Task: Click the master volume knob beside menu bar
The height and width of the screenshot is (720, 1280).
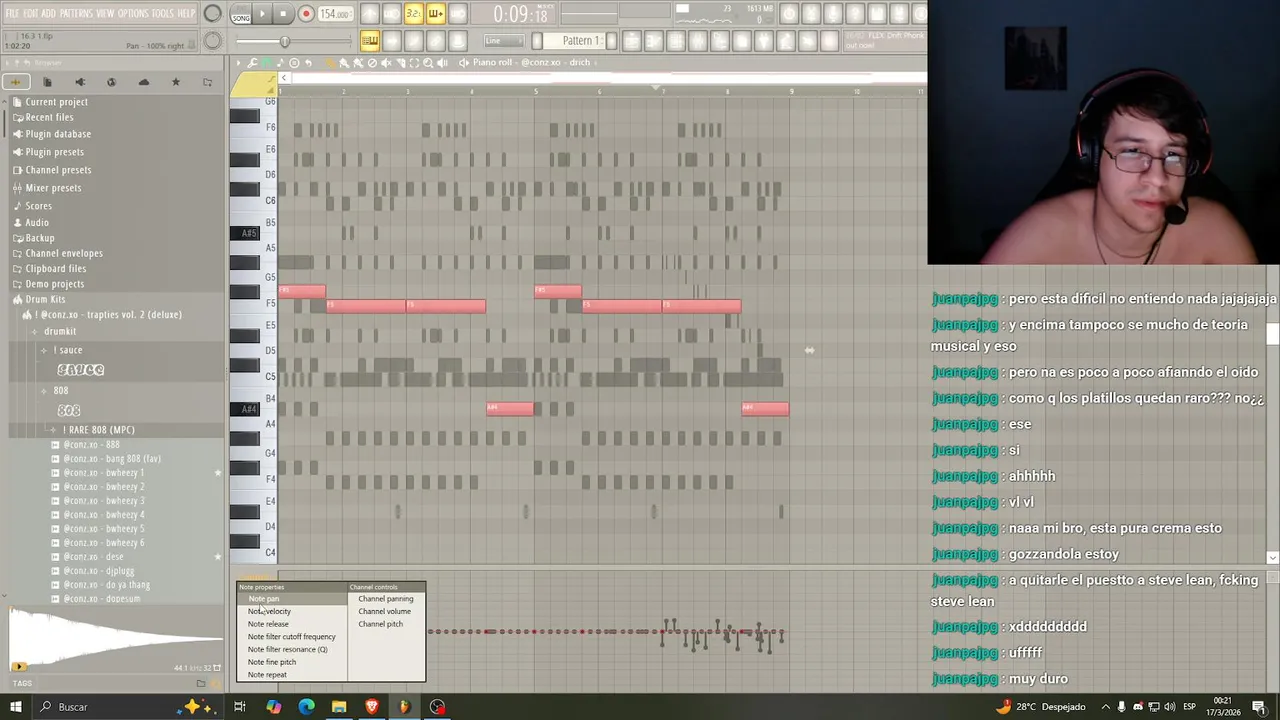Action: [x=213, y=14]
